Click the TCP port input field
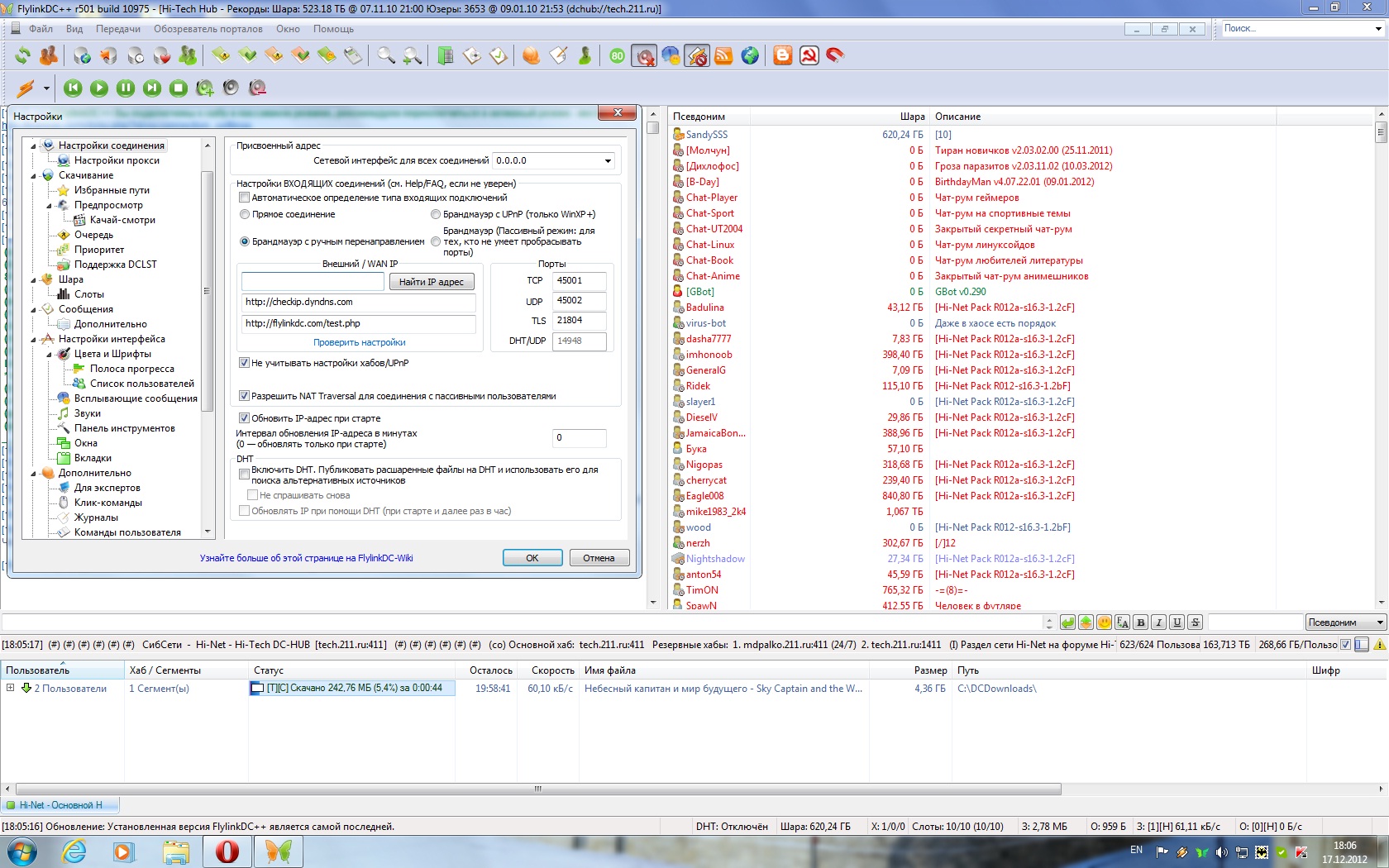This screenshot has height=868, width=1389. coord(579,281)
